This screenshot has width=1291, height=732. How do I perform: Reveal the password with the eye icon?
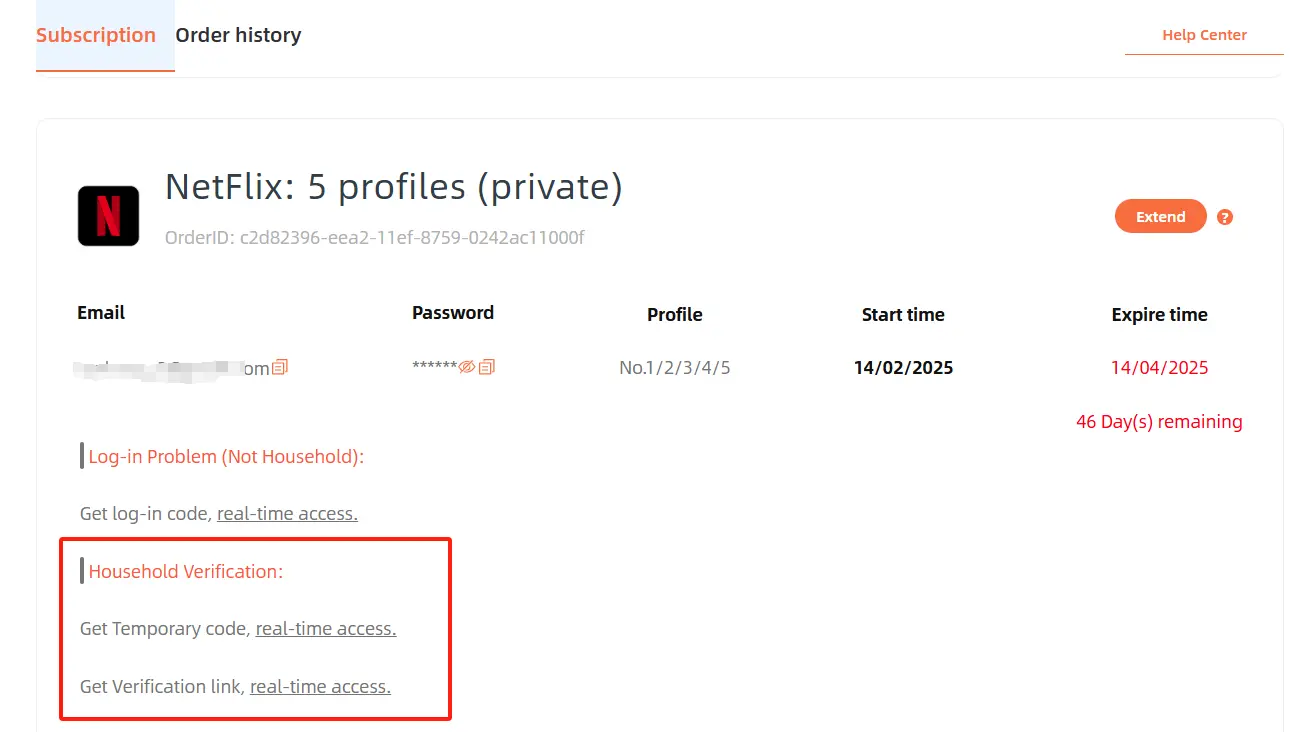click(x=467, y=367)
